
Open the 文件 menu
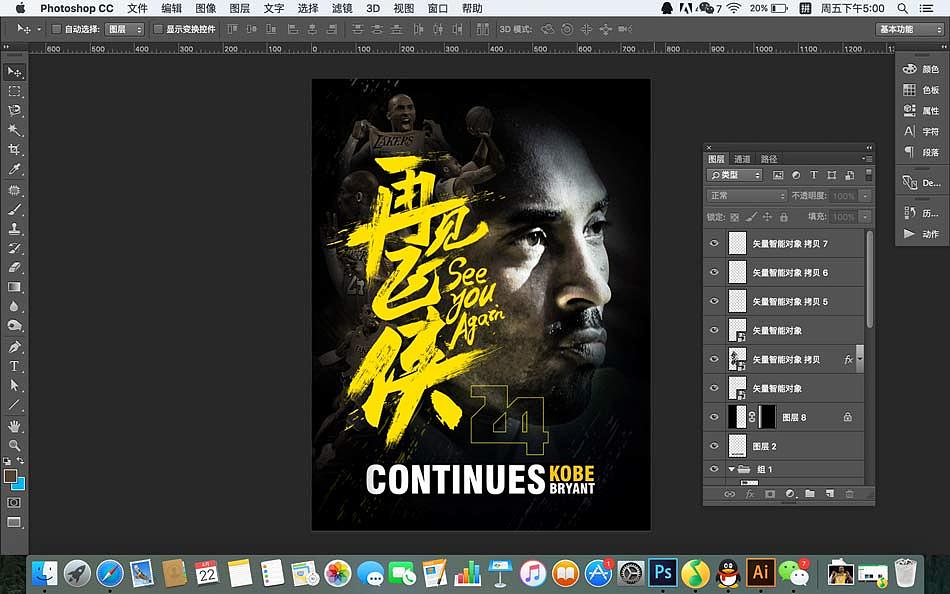[138, 8]
